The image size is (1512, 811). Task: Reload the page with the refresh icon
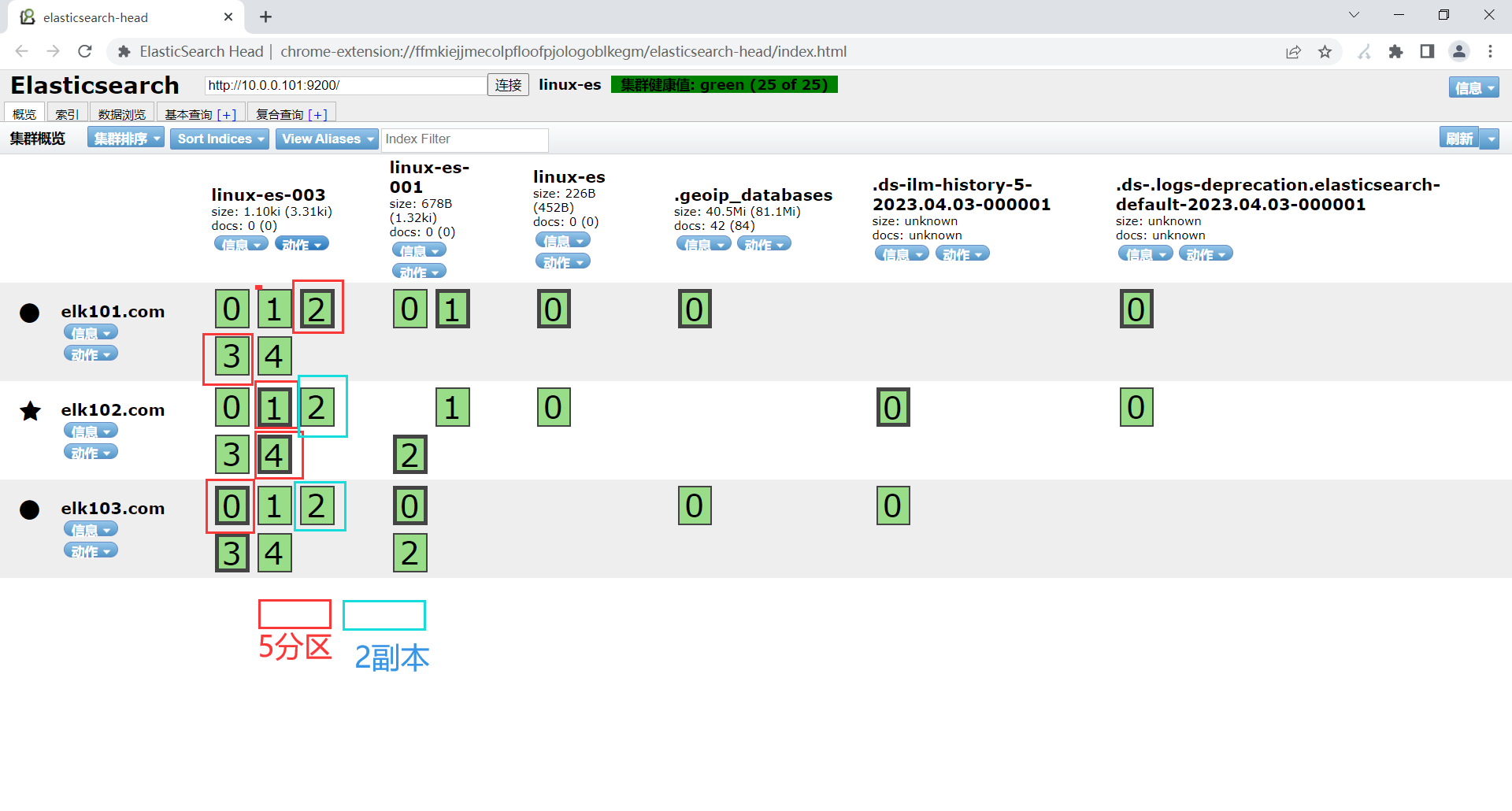[85, 51]
